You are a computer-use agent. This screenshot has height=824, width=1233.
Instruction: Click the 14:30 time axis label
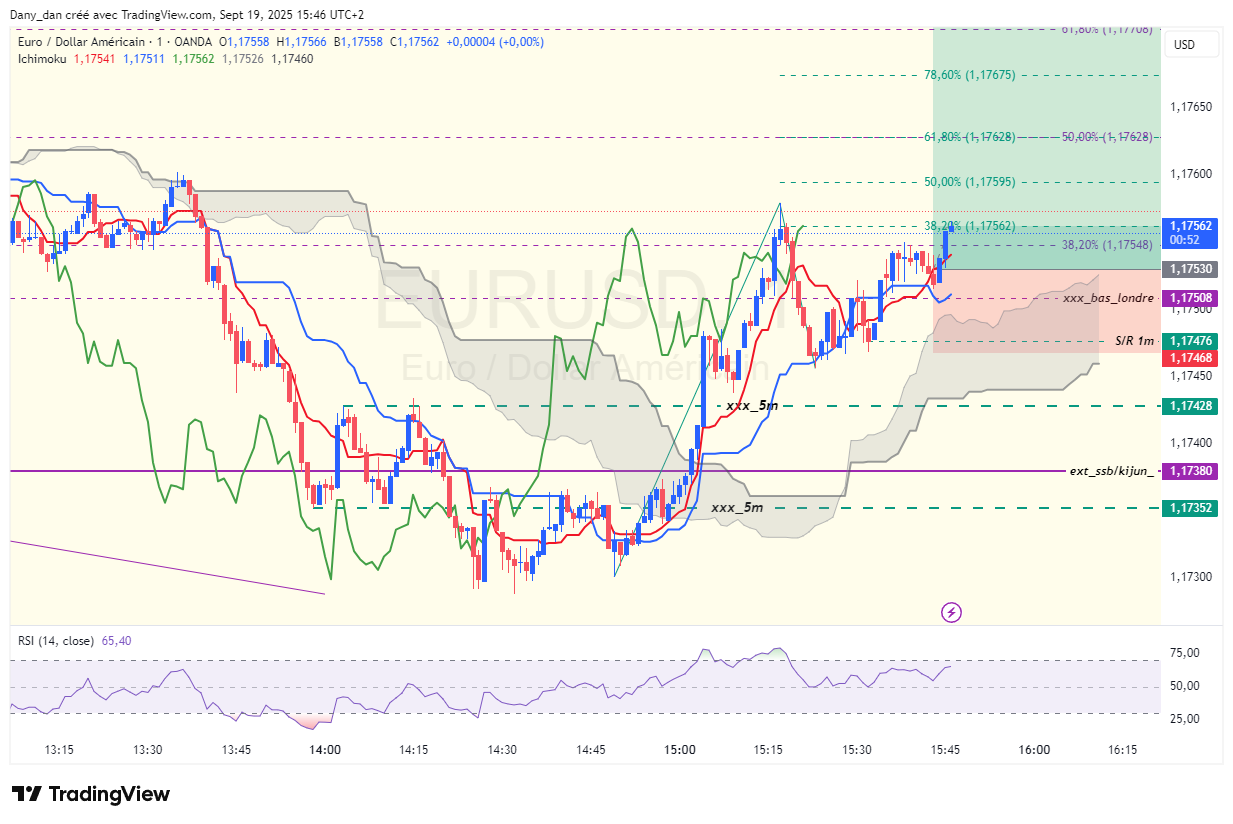point(502,750)
